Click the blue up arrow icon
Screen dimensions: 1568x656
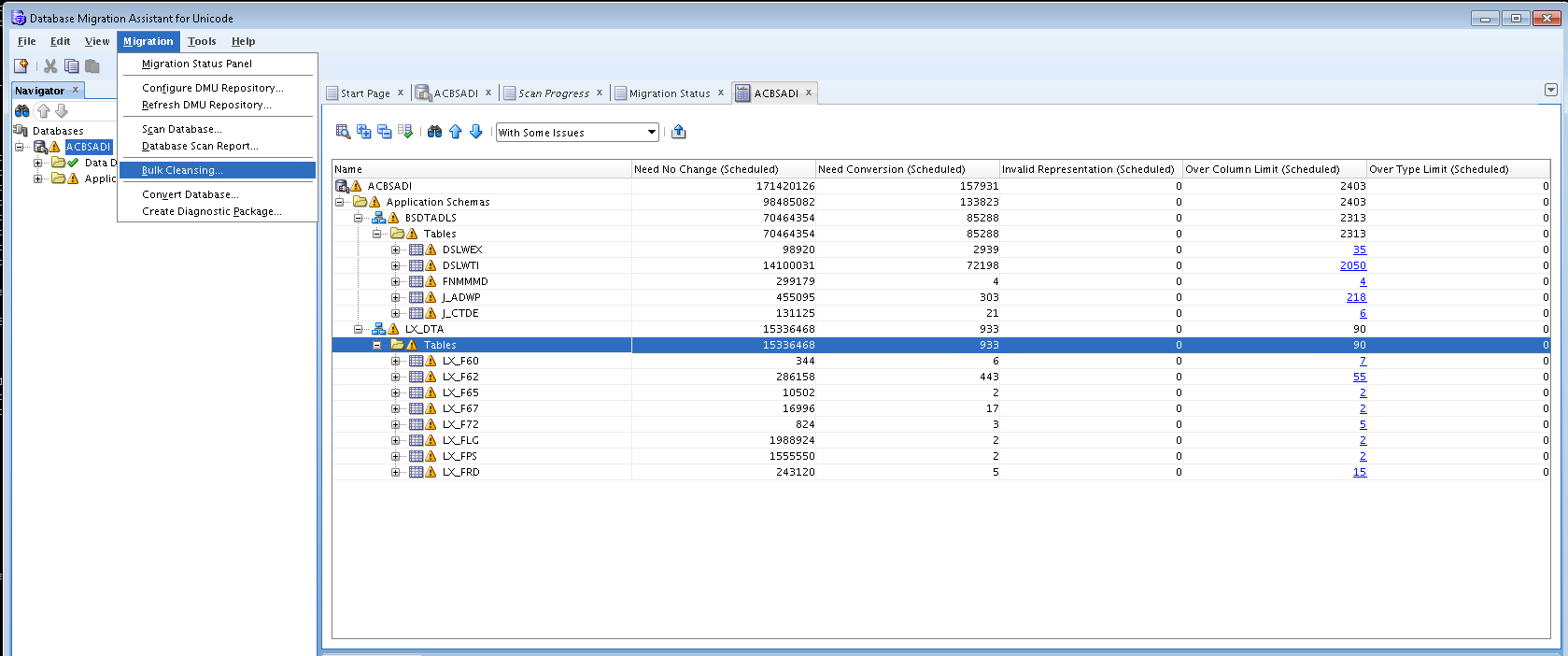pyautogui.click(x=456, y=132)
